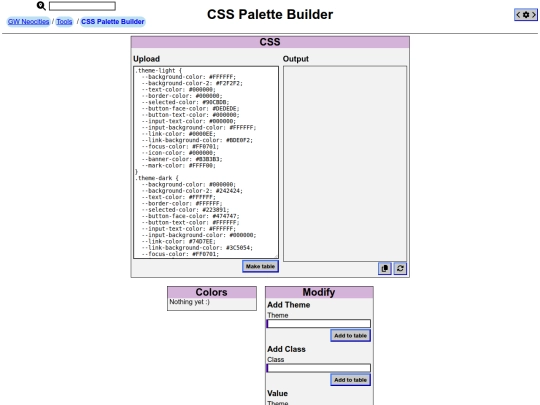The height and width of the screenshot is (405, 540).
Task: Click the refresh output icon
Action: coord(400,268)
